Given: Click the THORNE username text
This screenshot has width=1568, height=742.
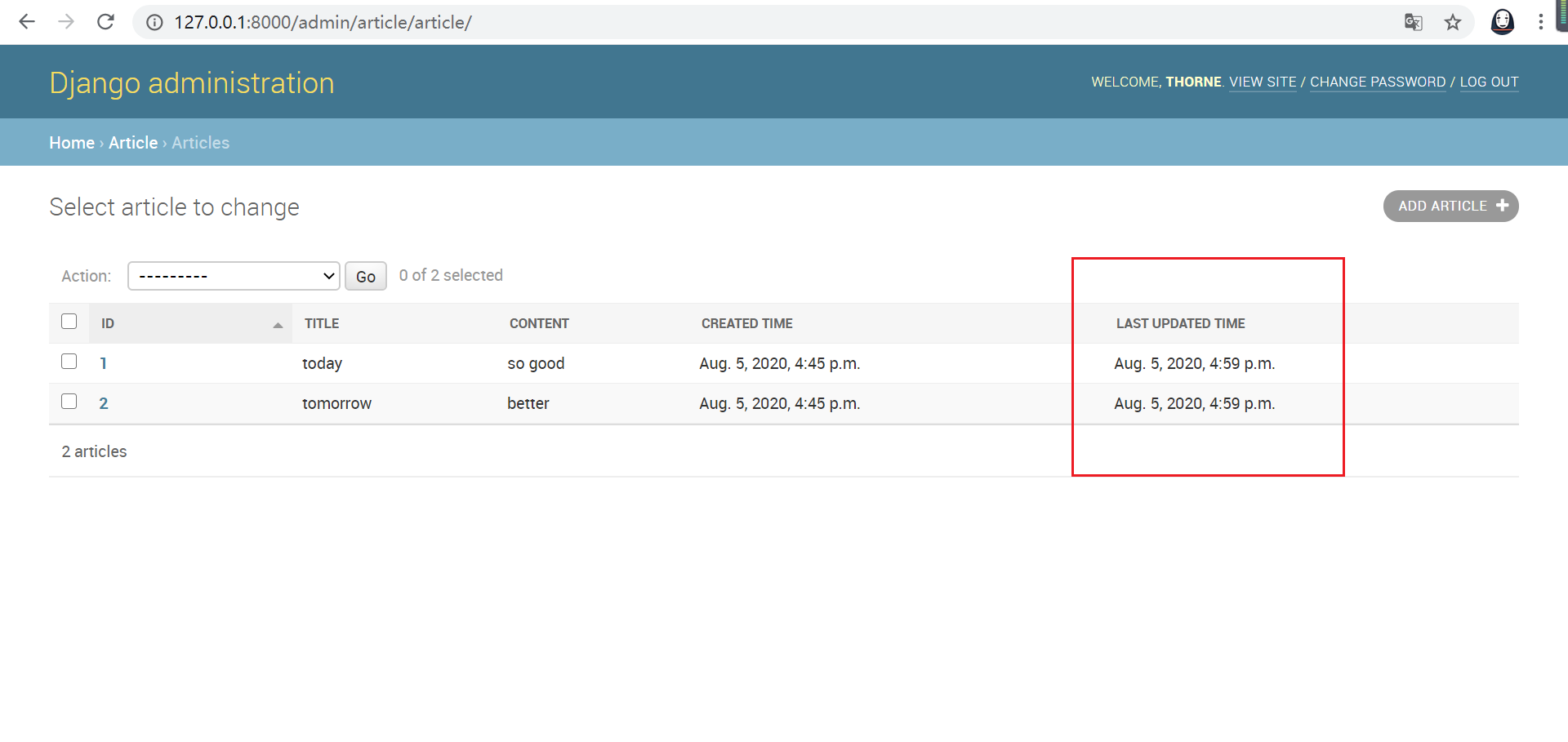Looking at the screenshot, I should click(1193, 82).
